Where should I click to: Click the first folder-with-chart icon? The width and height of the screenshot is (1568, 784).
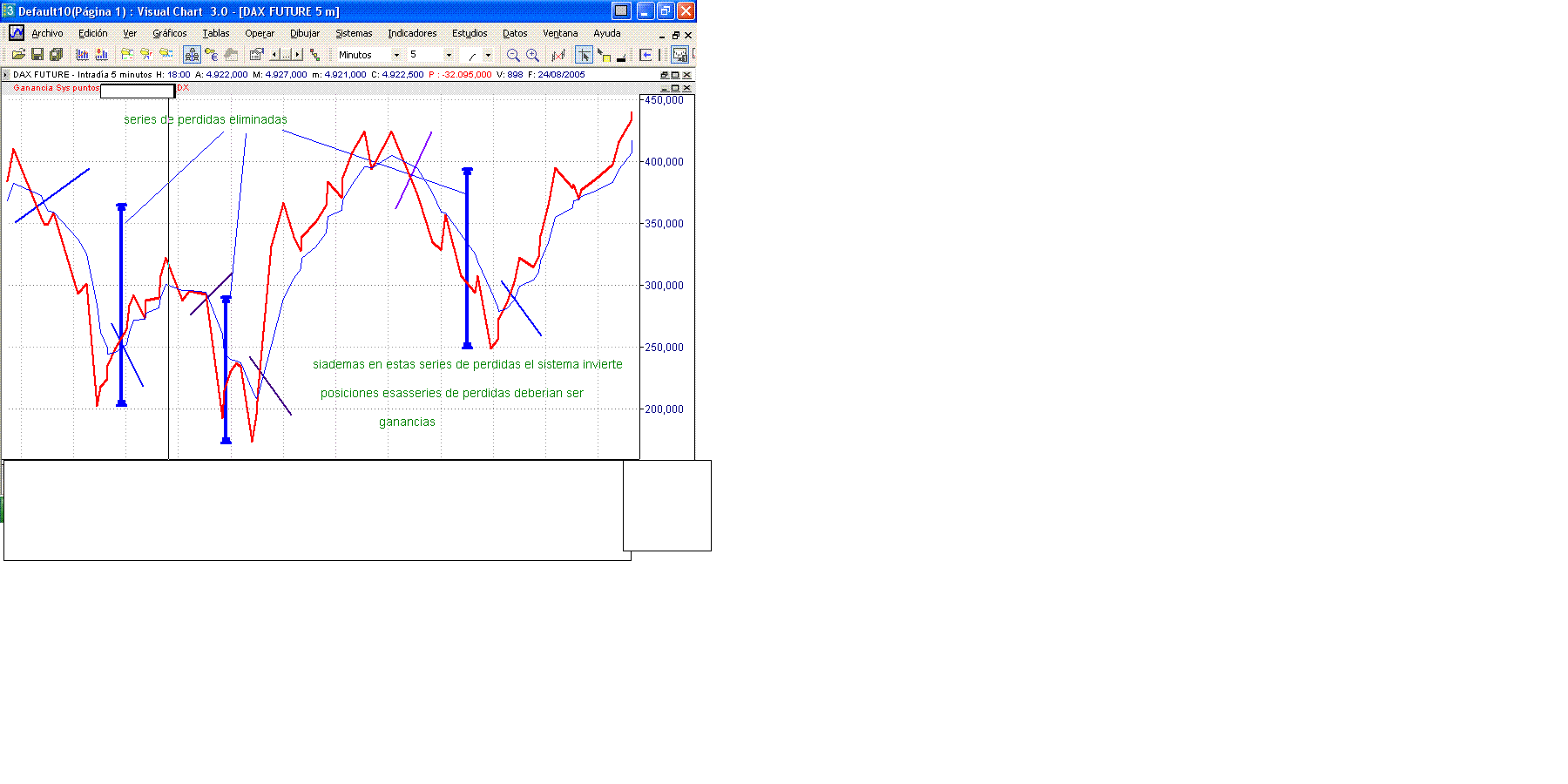click(127, 54)
